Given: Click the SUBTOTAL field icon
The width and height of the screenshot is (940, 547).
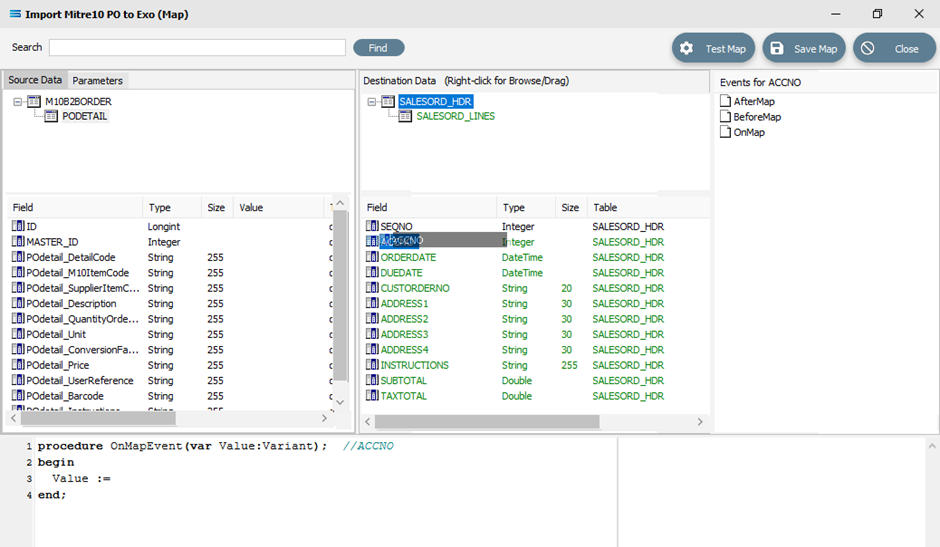Looking at the screenshot, I should tap(372, 381).
